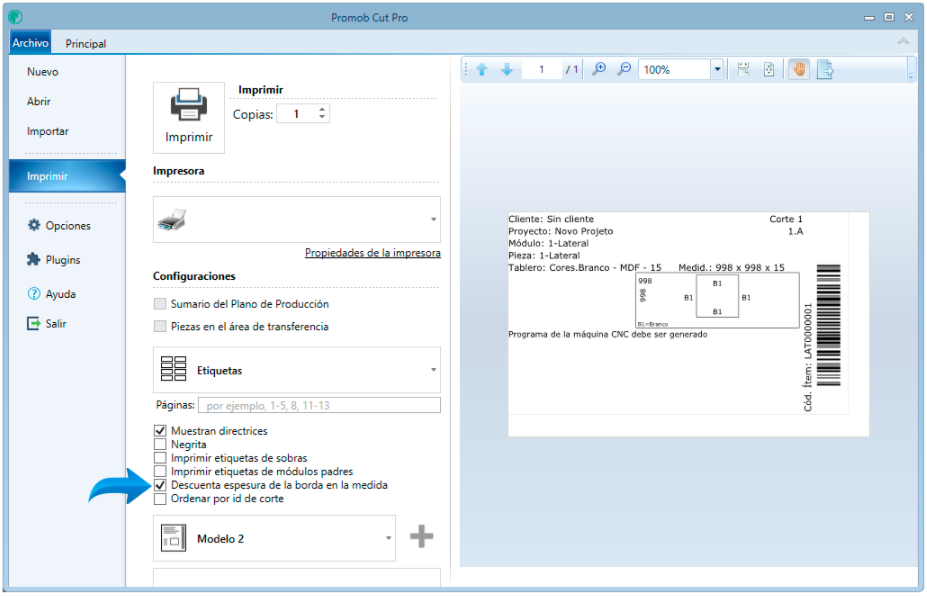The height and width of the screenshot is (596, 927).
Task: Enable Piezas en el área de transferencia
Action: [x=160, y=326]
